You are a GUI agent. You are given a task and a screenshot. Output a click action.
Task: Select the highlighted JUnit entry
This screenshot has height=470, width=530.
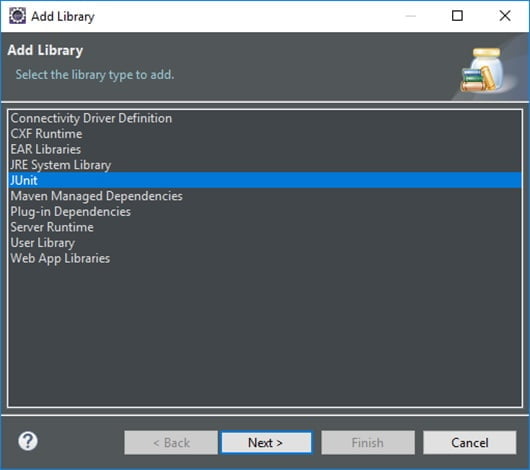[x=265, y=180]
